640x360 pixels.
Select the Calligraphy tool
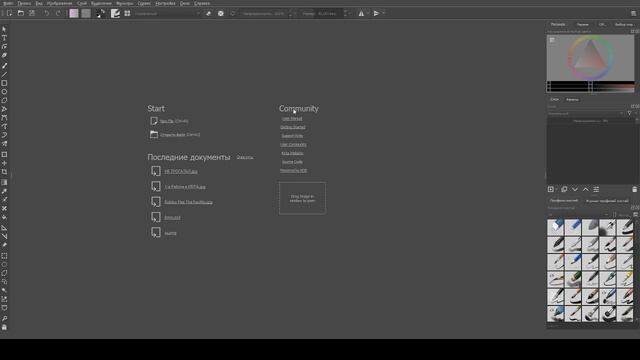click(x=4, y=55)
